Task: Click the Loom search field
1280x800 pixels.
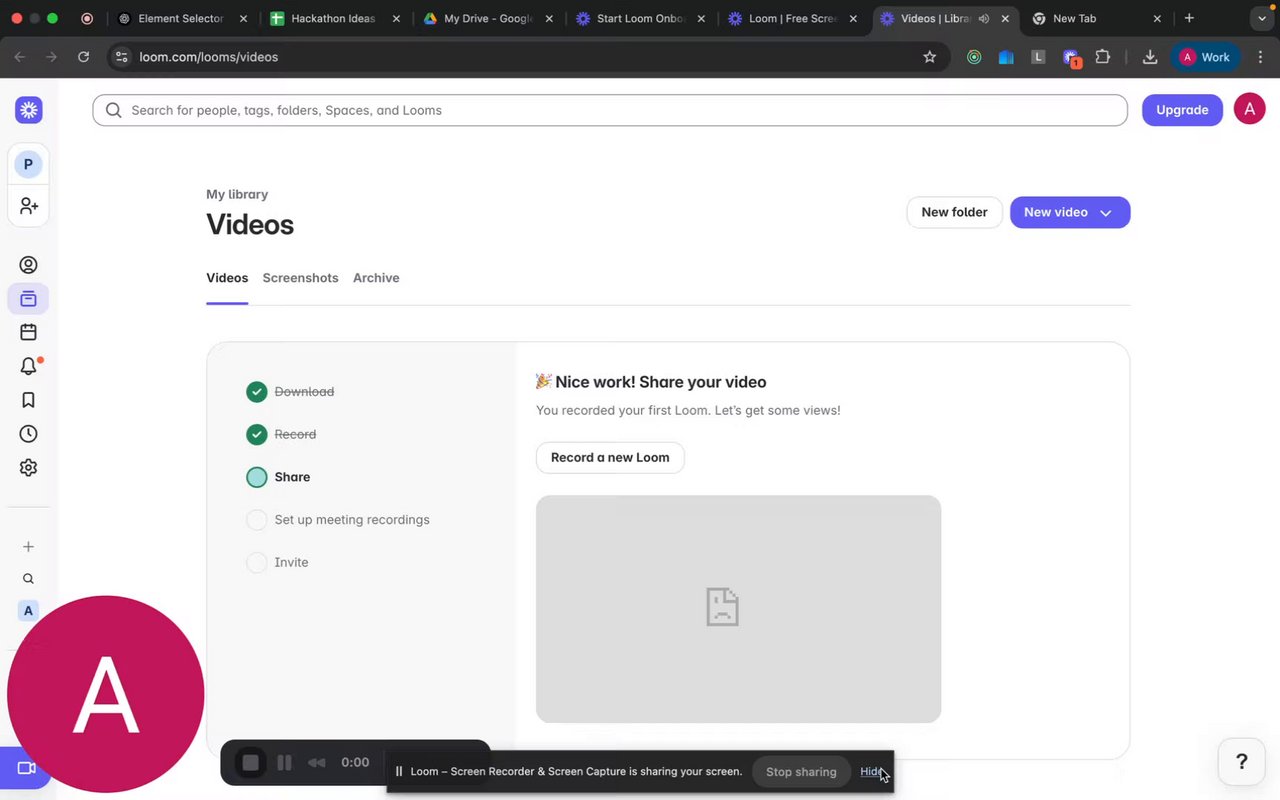Action: click(610, 110)
